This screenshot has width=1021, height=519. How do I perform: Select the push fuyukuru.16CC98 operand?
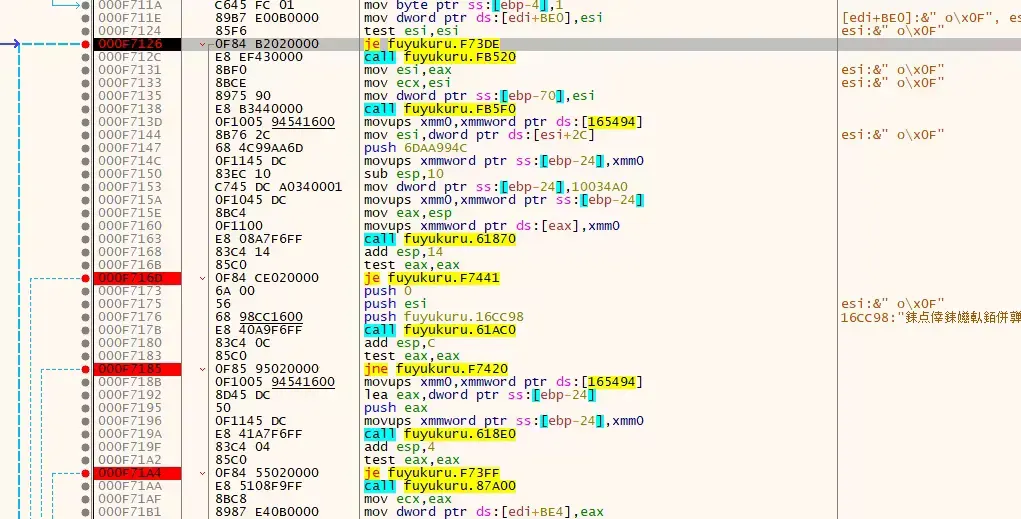[464, 317]
